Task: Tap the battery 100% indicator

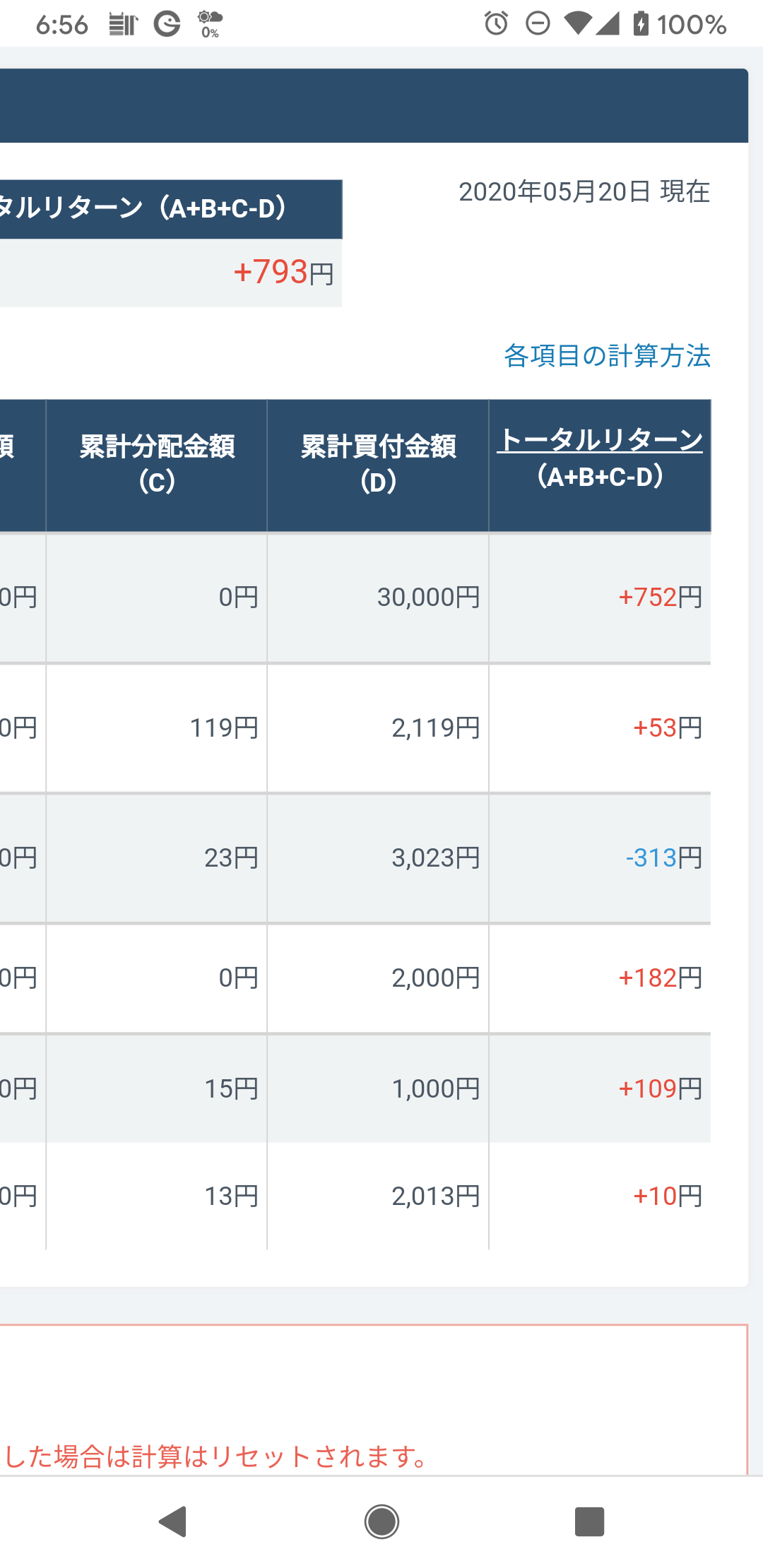Action: pyautogui.click(x=680, y=24)
